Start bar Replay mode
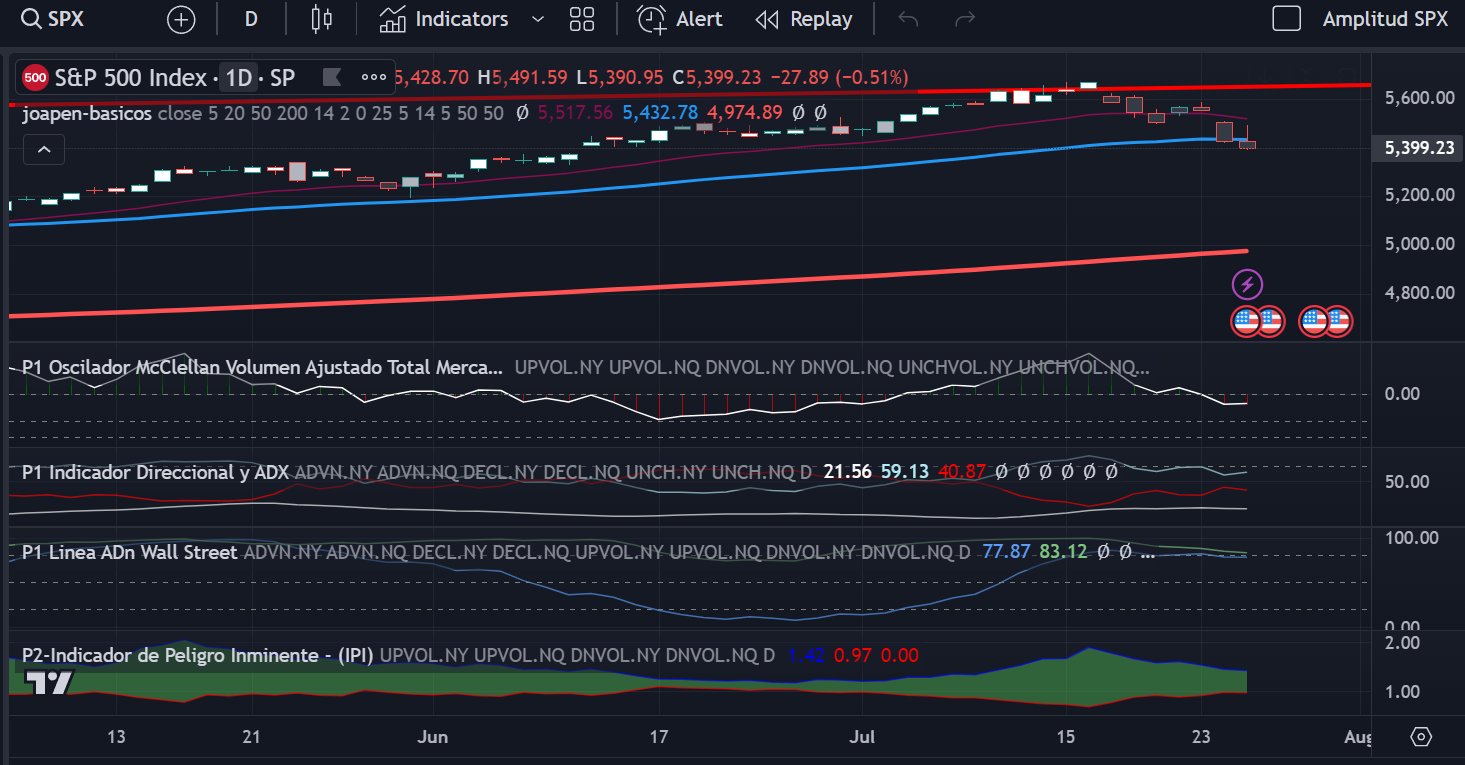 [804, 19]
